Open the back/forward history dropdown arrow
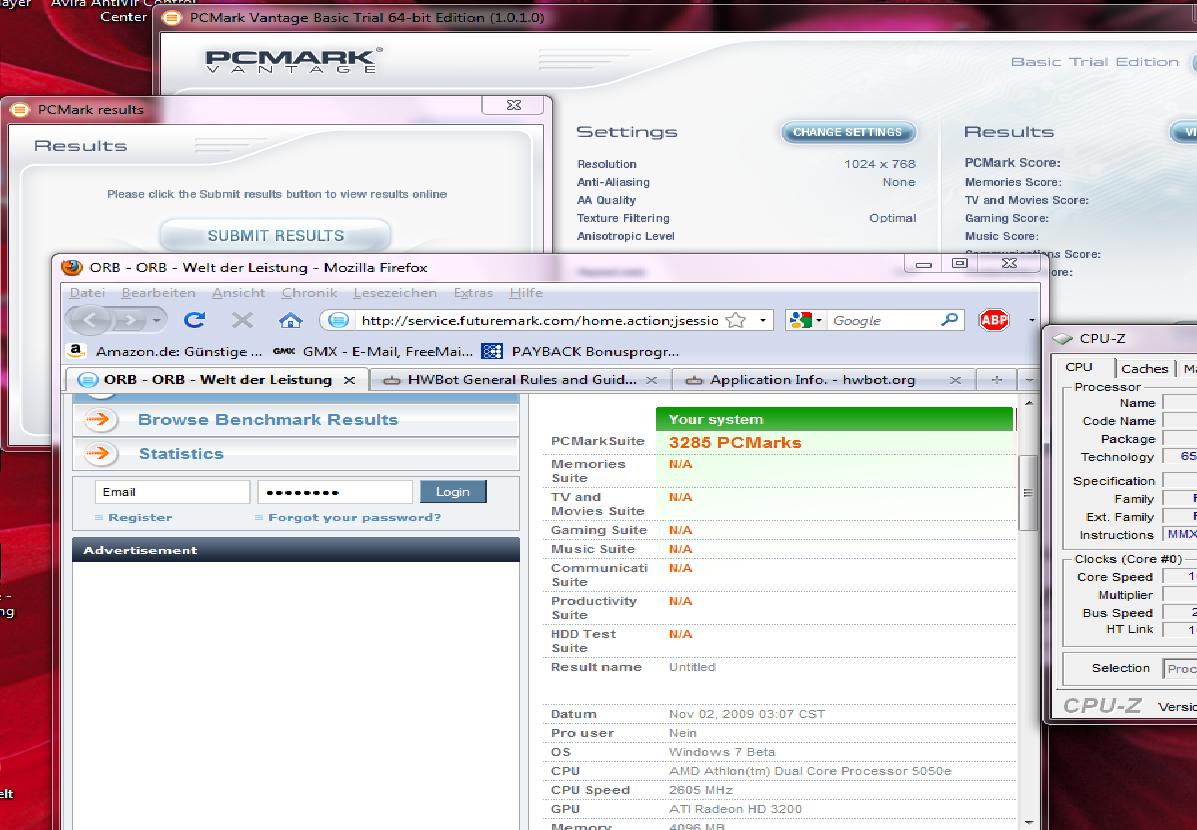Image resolution: width=1197 pixels, height=830 pixels. tap(157, 320)
